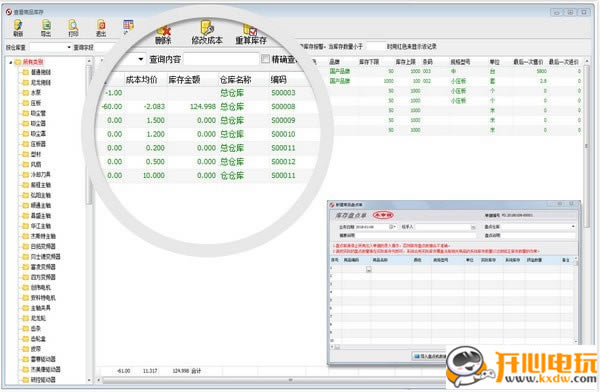This screenshot has height=392, width=600.
Task: Click the magnified 查询内容 search input field
Action: tap(221, 59)
